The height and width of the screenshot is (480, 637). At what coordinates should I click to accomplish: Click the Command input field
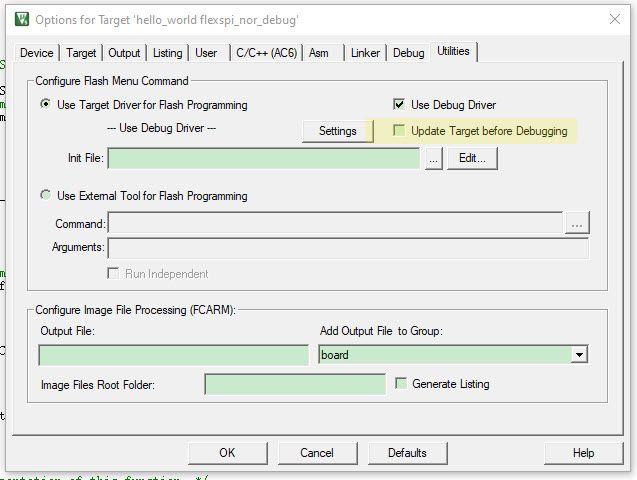click(x=336, y=223)
